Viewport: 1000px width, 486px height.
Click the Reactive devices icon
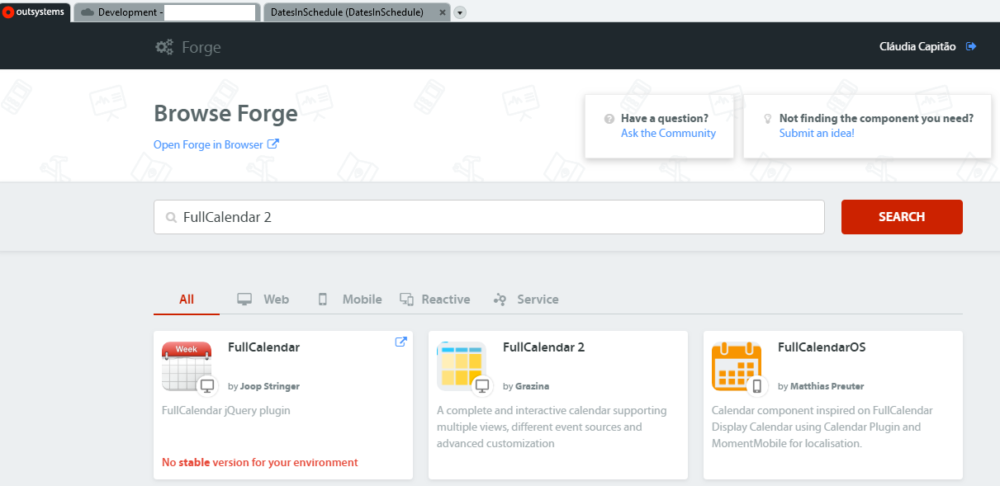pyautogui.click(x=407, y=299)
